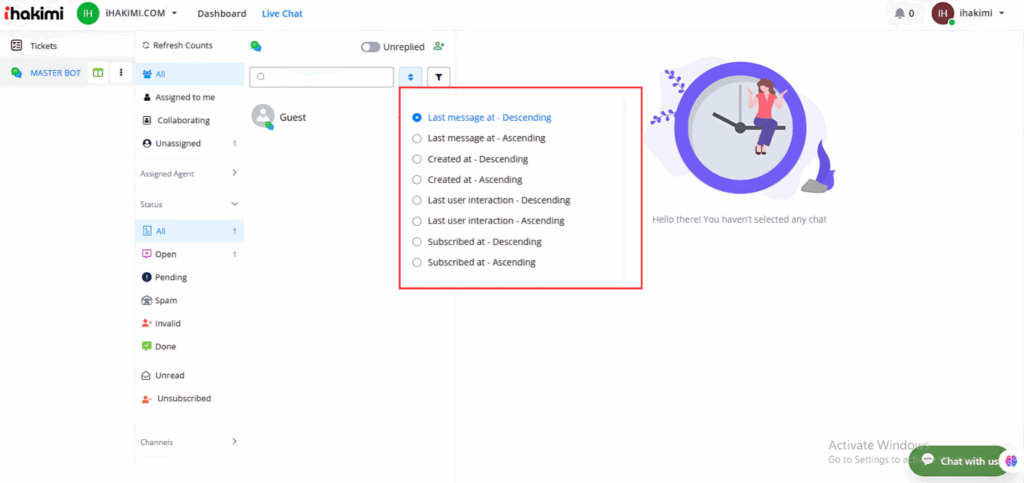Expand the Assigned Agent section
1024x483 pixels.
coord(235,173)
